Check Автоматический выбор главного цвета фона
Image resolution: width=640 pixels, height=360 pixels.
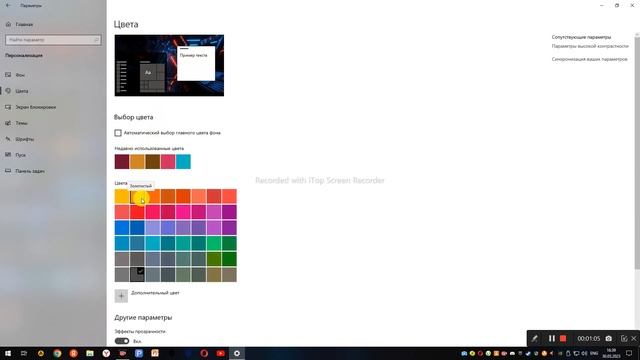(x=118, y=133)
